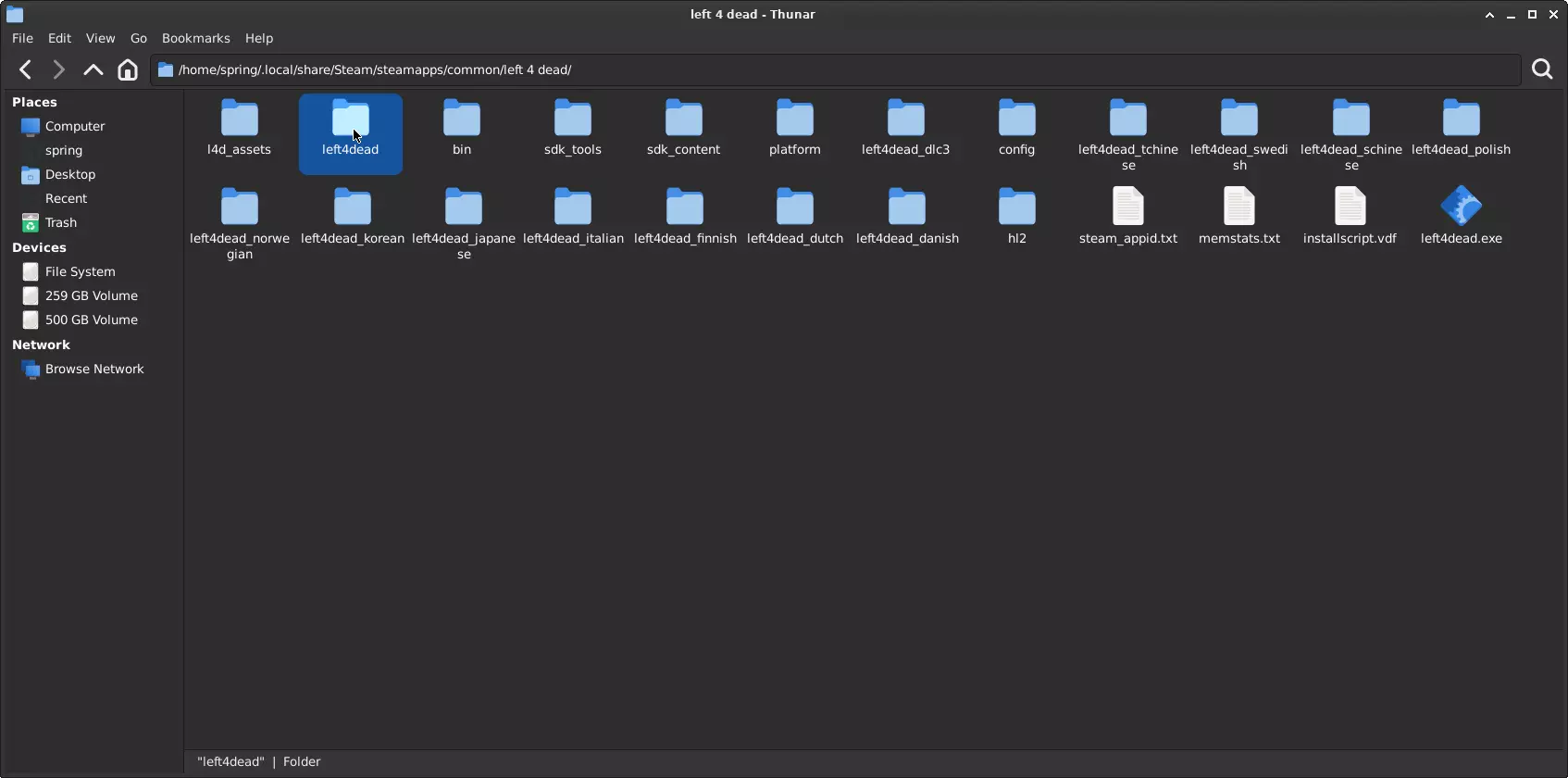The width and height of the screenshot is (1568, 778).
Task: Open the Help menu
Action: click(259, 38)
